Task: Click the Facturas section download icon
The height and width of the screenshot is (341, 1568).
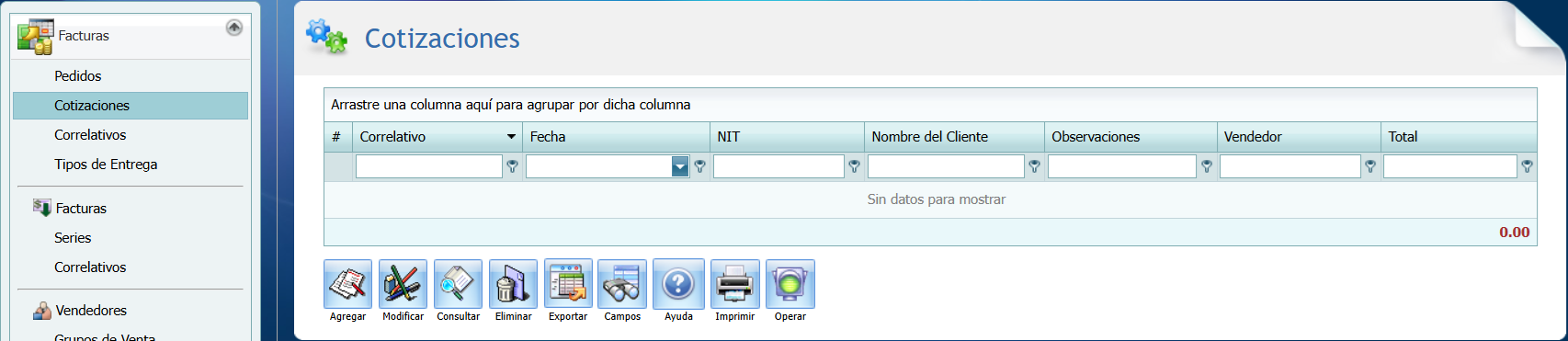Action: [42, 208]
